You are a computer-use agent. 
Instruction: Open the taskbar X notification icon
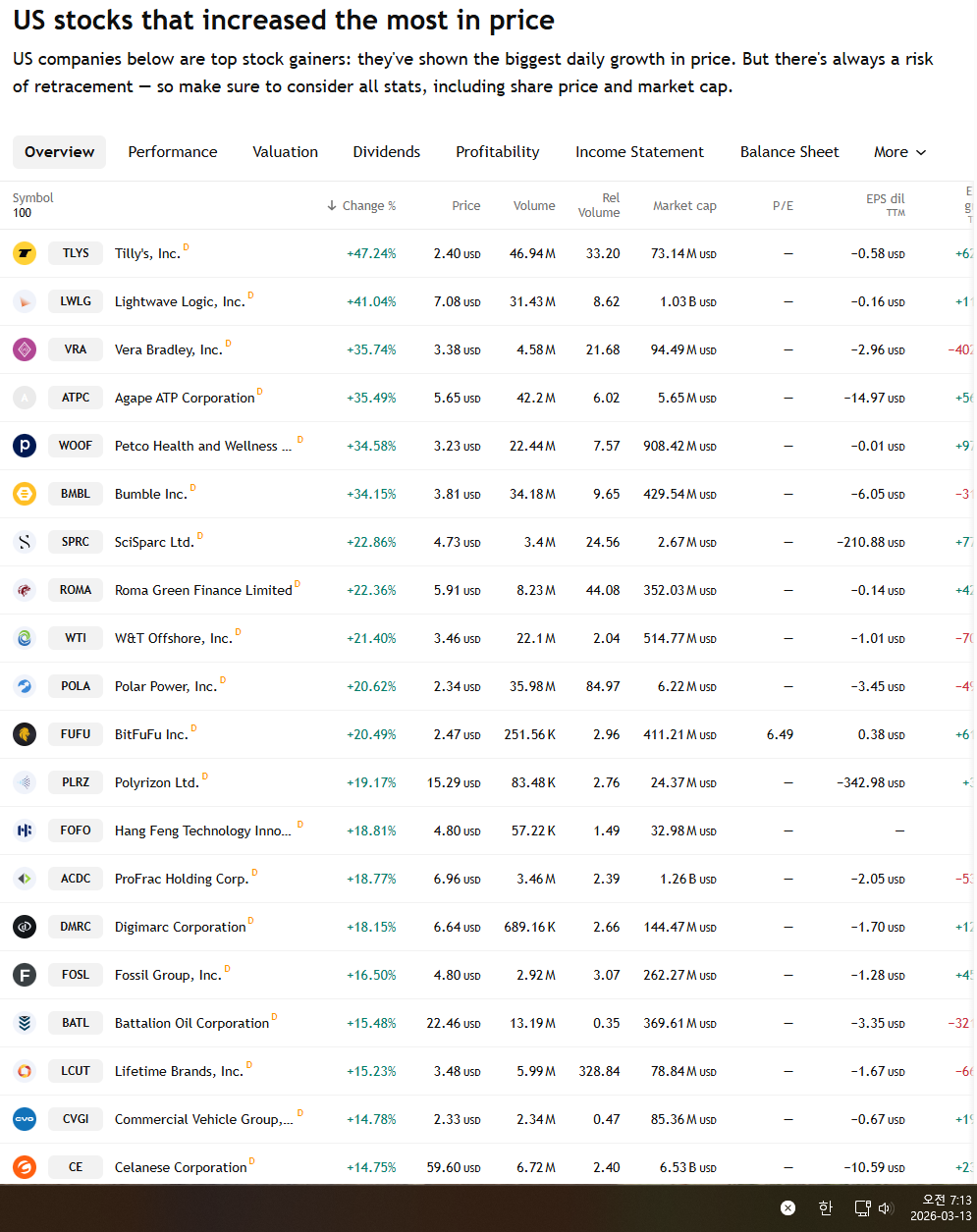pyautogui.click(x=787, y=1208)
